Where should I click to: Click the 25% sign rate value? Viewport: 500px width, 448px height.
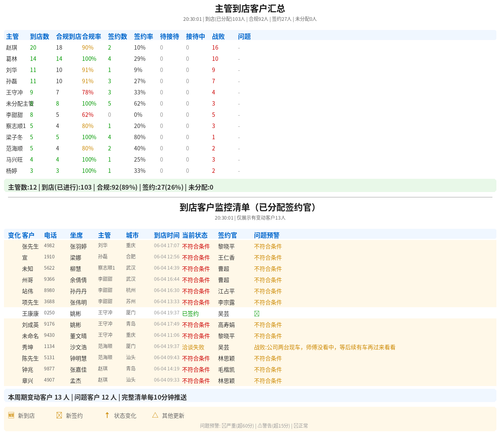click(140, 160)
